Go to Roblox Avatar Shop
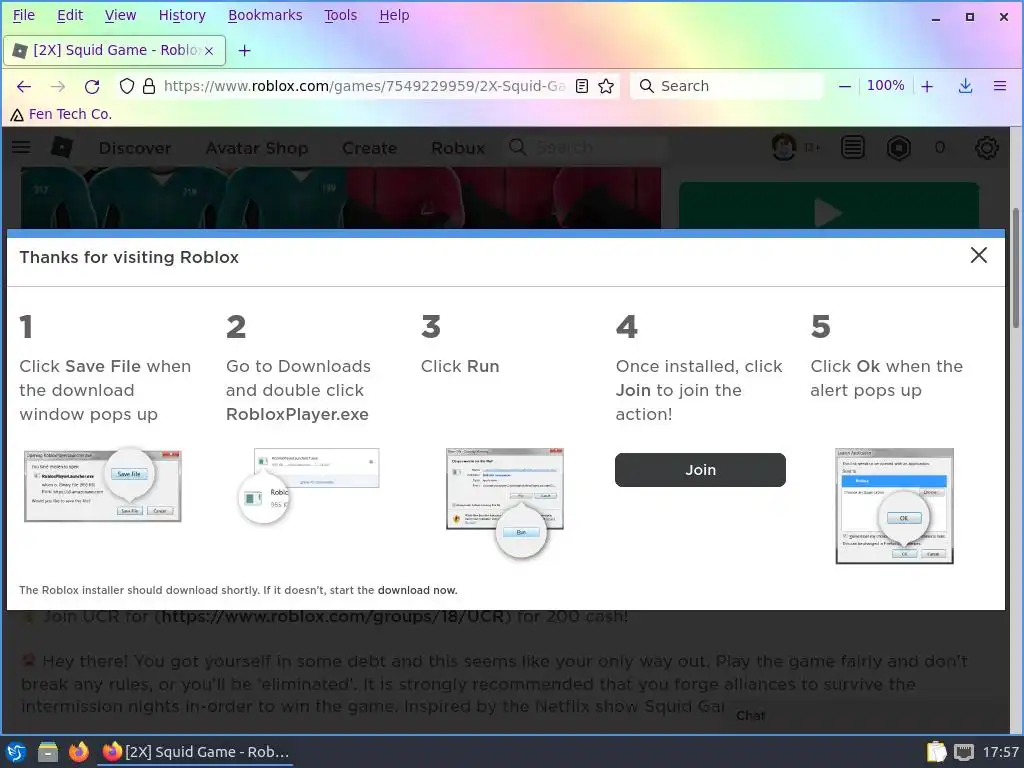The width and height of the screenshot is (1024, 768). click(257, 148)
